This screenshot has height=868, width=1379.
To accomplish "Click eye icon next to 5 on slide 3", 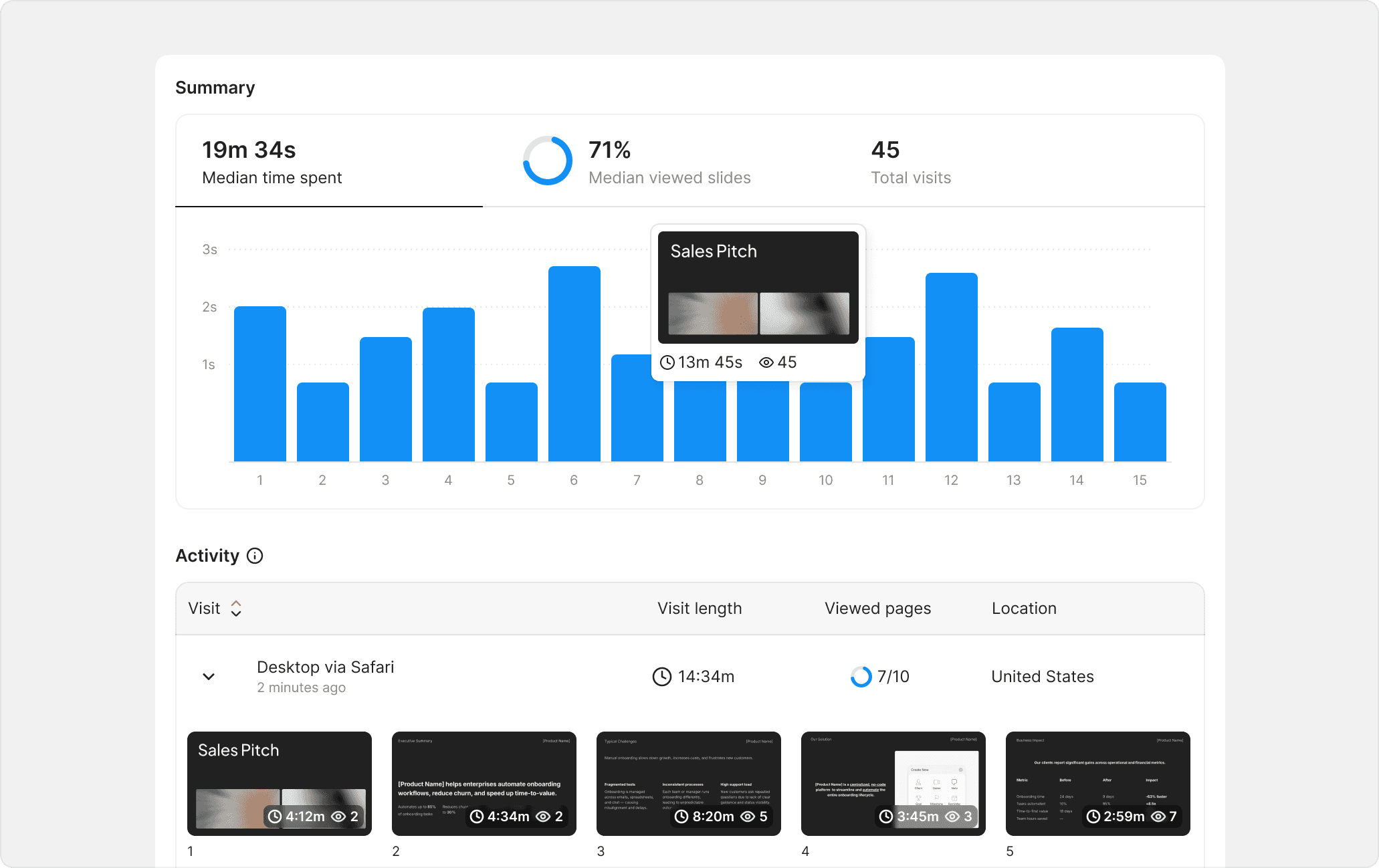I will tap(748, 817).
